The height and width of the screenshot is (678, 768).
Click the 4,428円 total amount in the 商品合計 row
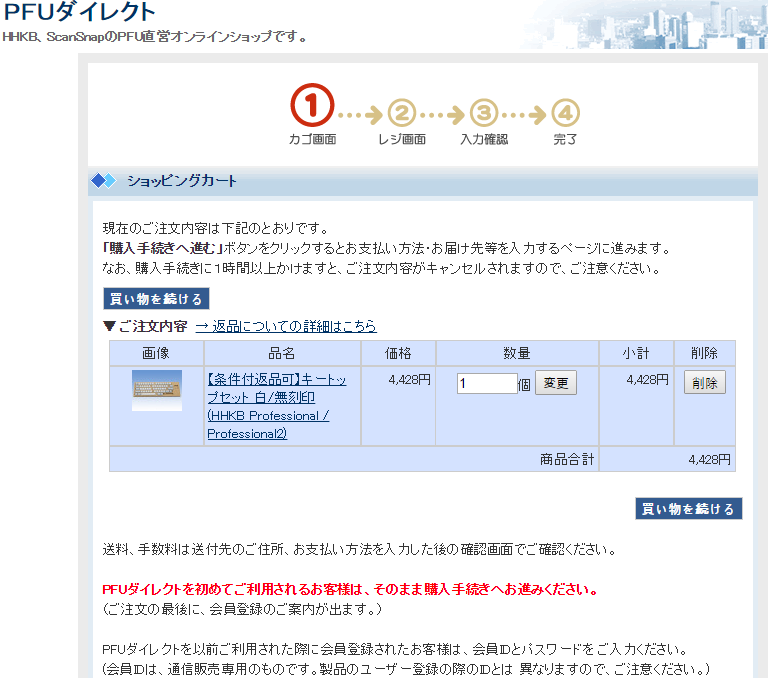(709, 460)
